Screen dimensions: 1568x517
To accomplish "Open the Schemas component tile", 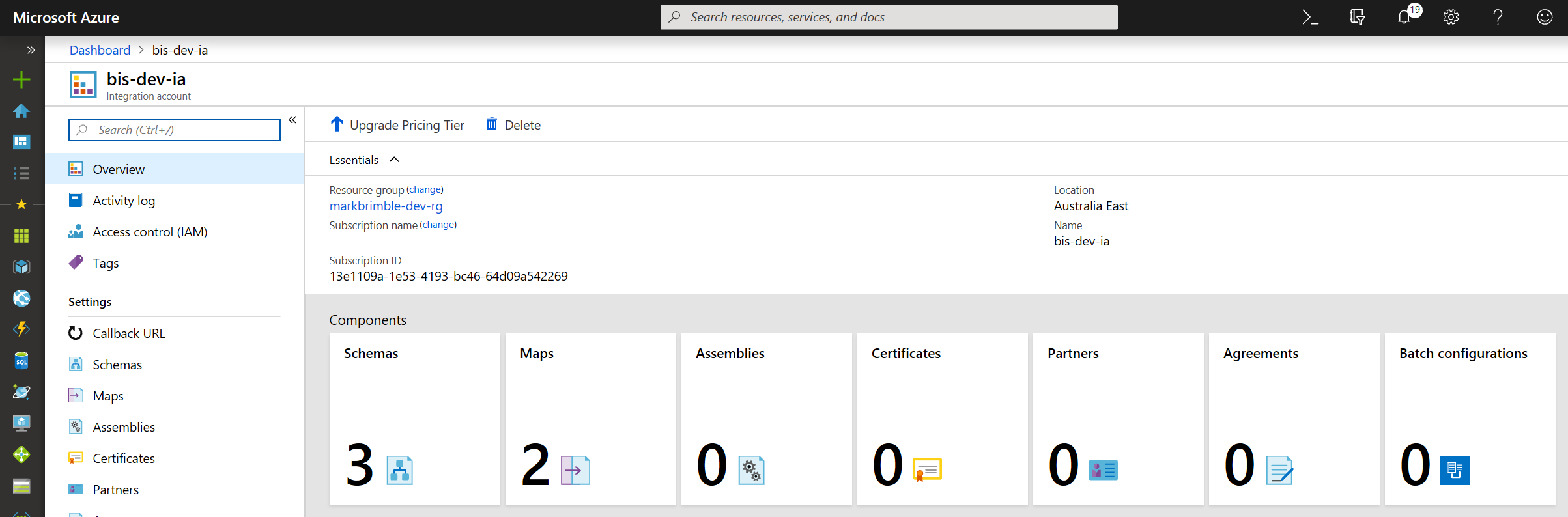I will (415, 419).
